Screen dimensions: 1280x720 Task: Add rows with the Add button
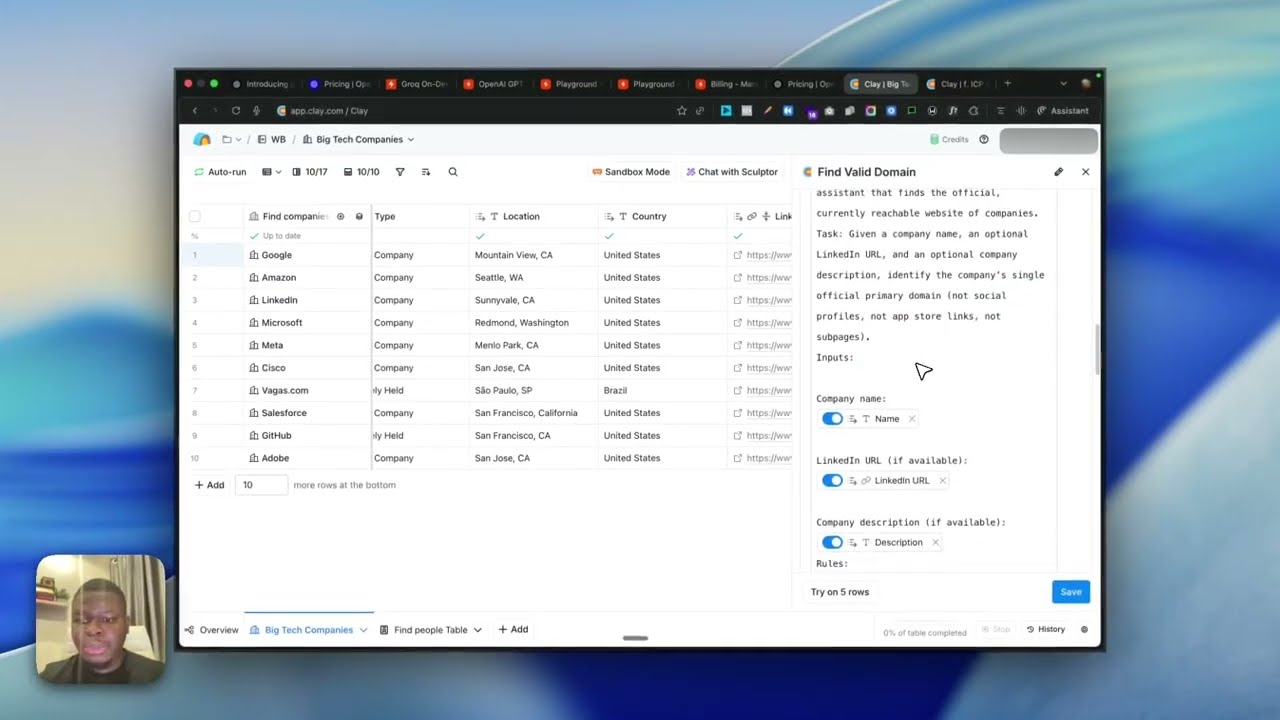[x=209, y=485]
